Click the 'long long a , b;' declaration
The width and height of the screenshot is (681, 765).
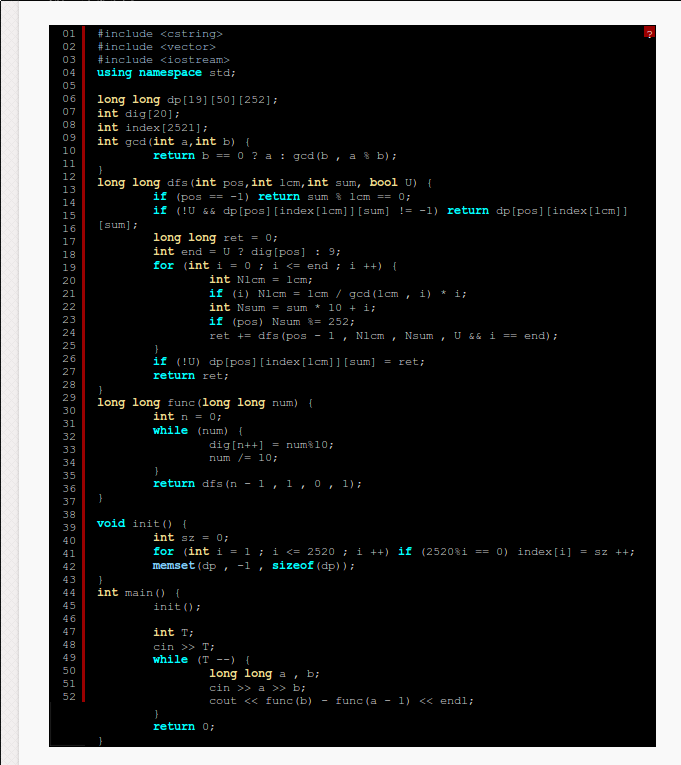(264, 674)
